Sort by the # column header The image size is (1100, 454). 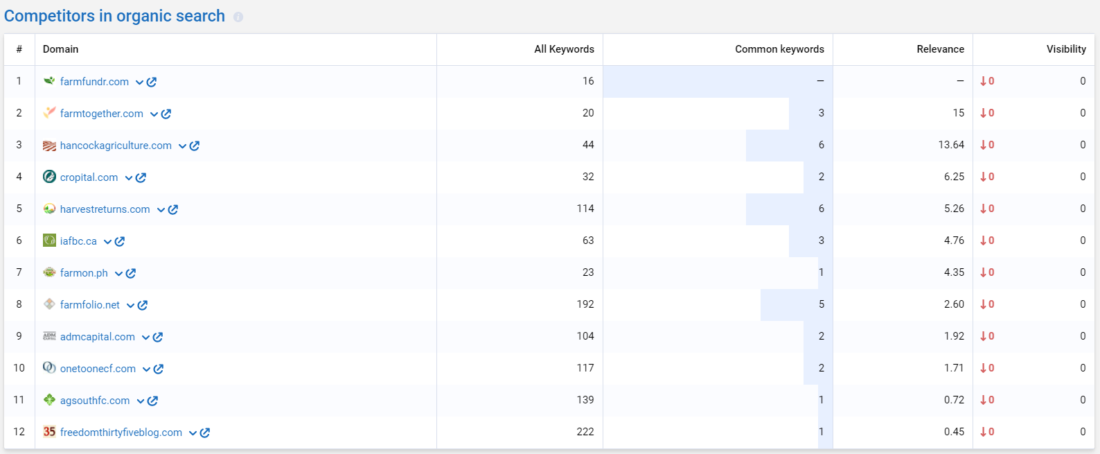pos(19,49)
